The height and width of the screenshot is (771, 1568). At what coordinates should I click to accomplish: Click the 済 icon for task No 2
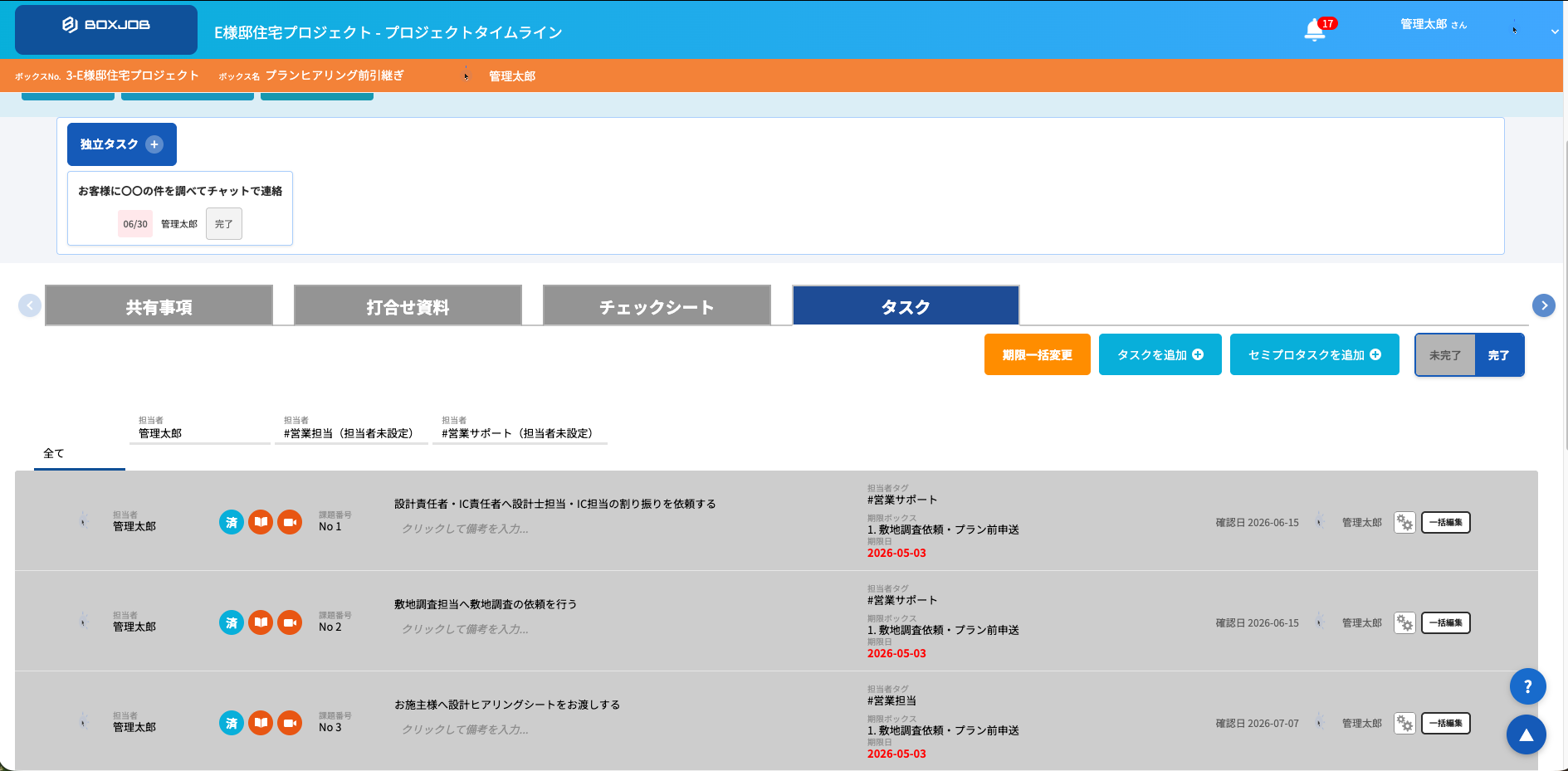tap(232, 622)
